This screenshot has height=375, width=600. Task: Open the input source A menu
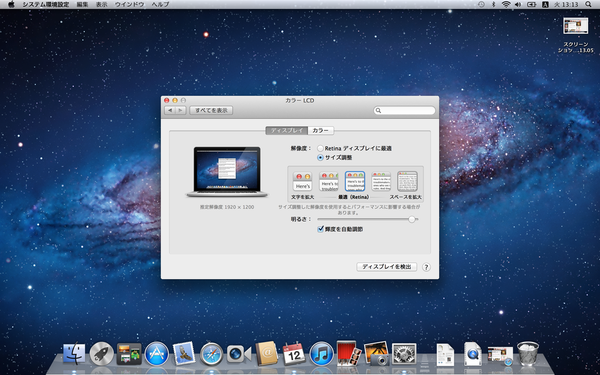coord(545,4)
